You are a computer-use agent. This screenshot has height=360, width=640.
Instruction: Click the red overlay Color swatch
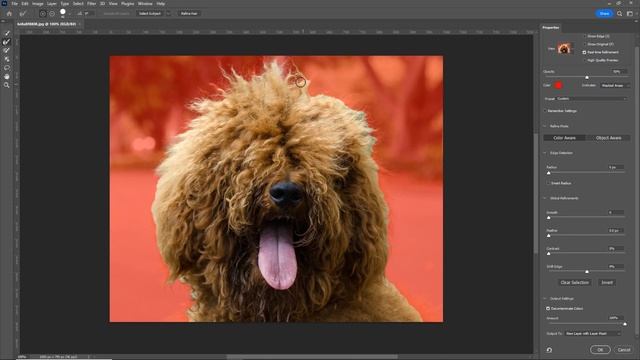point(558,85)
